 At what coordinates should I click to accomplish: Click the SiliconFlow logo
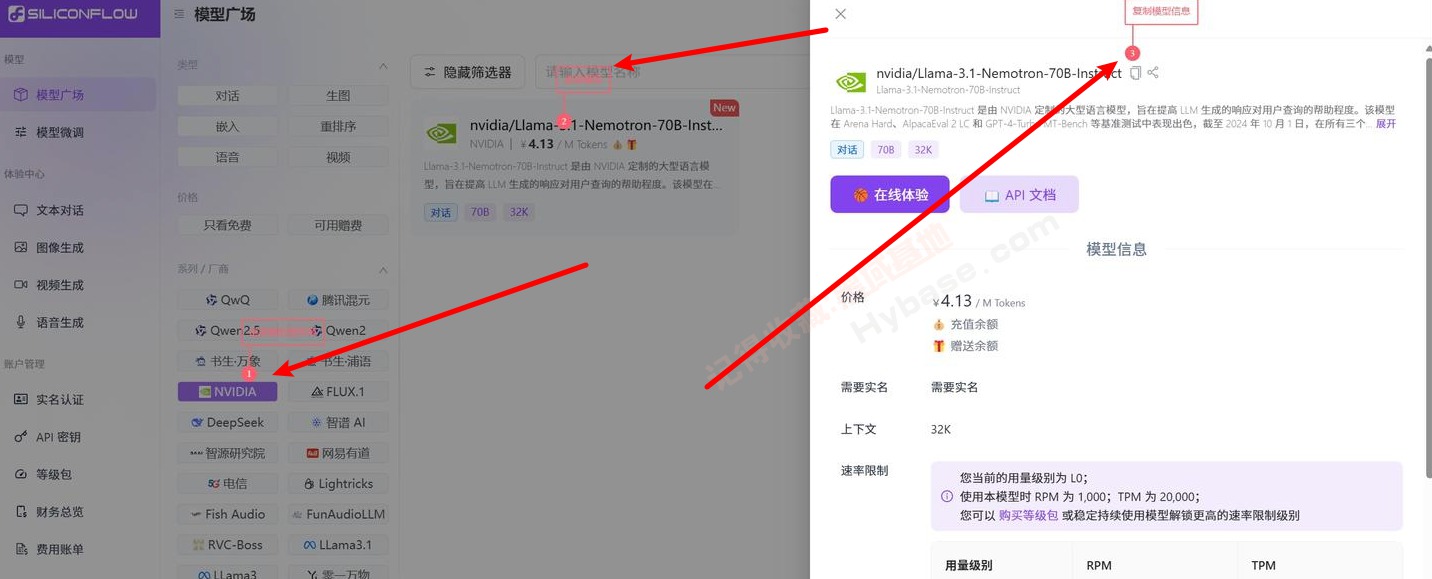click(x=72, y=14)
